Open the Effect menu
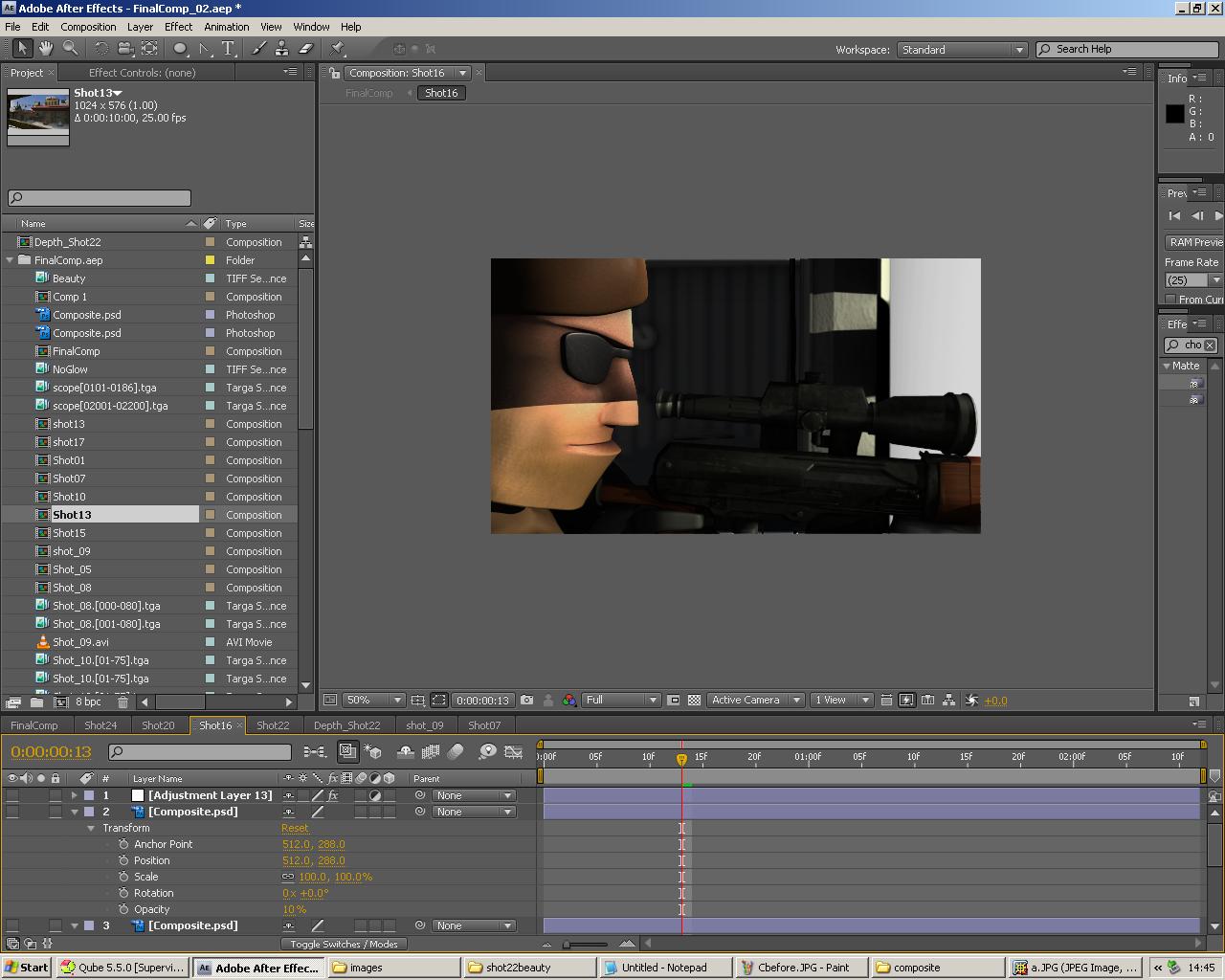This screenshot has width=1225, height=980. click(178, 27)
